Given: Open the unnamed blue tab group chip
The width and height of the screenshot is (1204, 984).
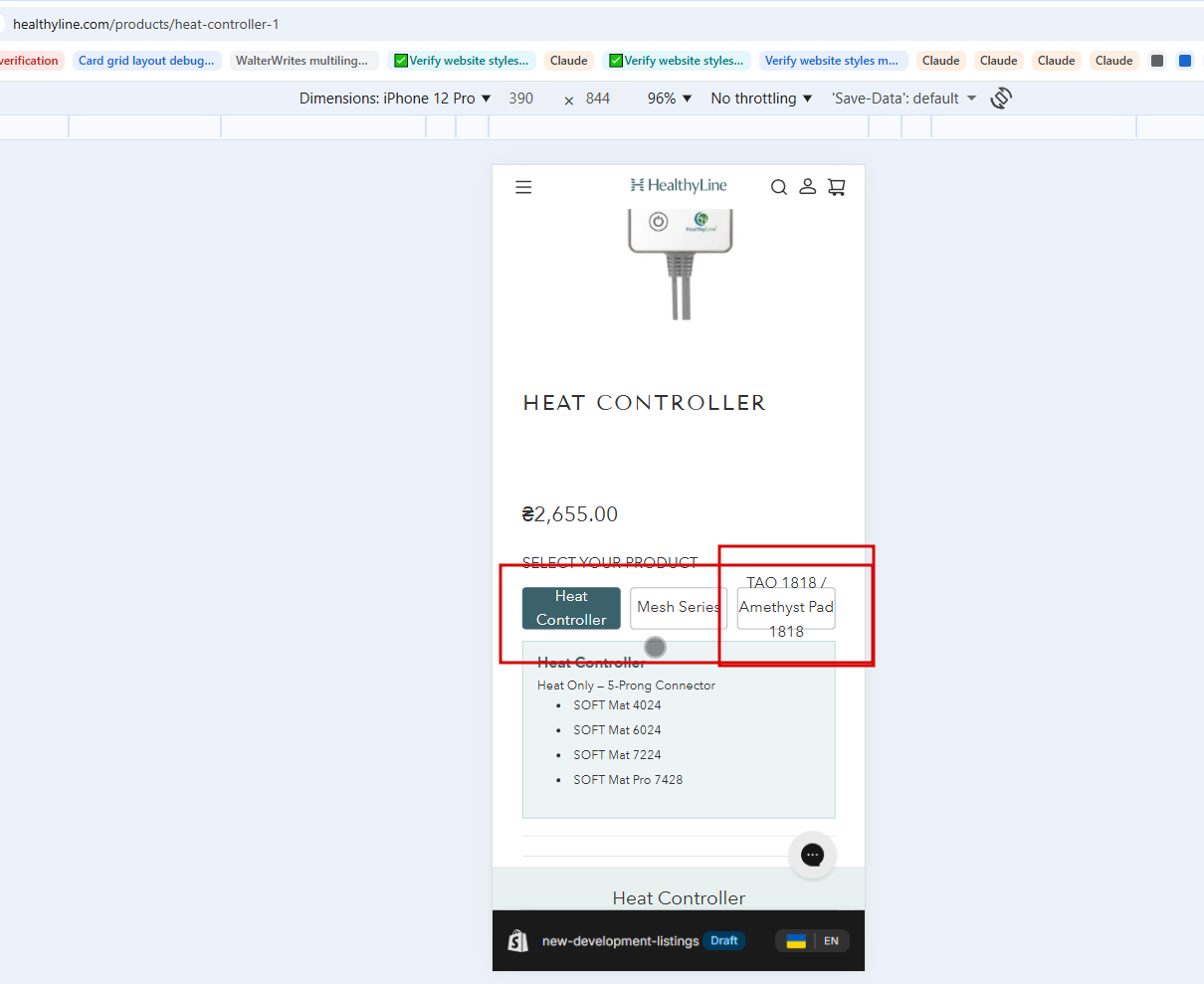Looking at the screenshot, I should [1185, 61].
